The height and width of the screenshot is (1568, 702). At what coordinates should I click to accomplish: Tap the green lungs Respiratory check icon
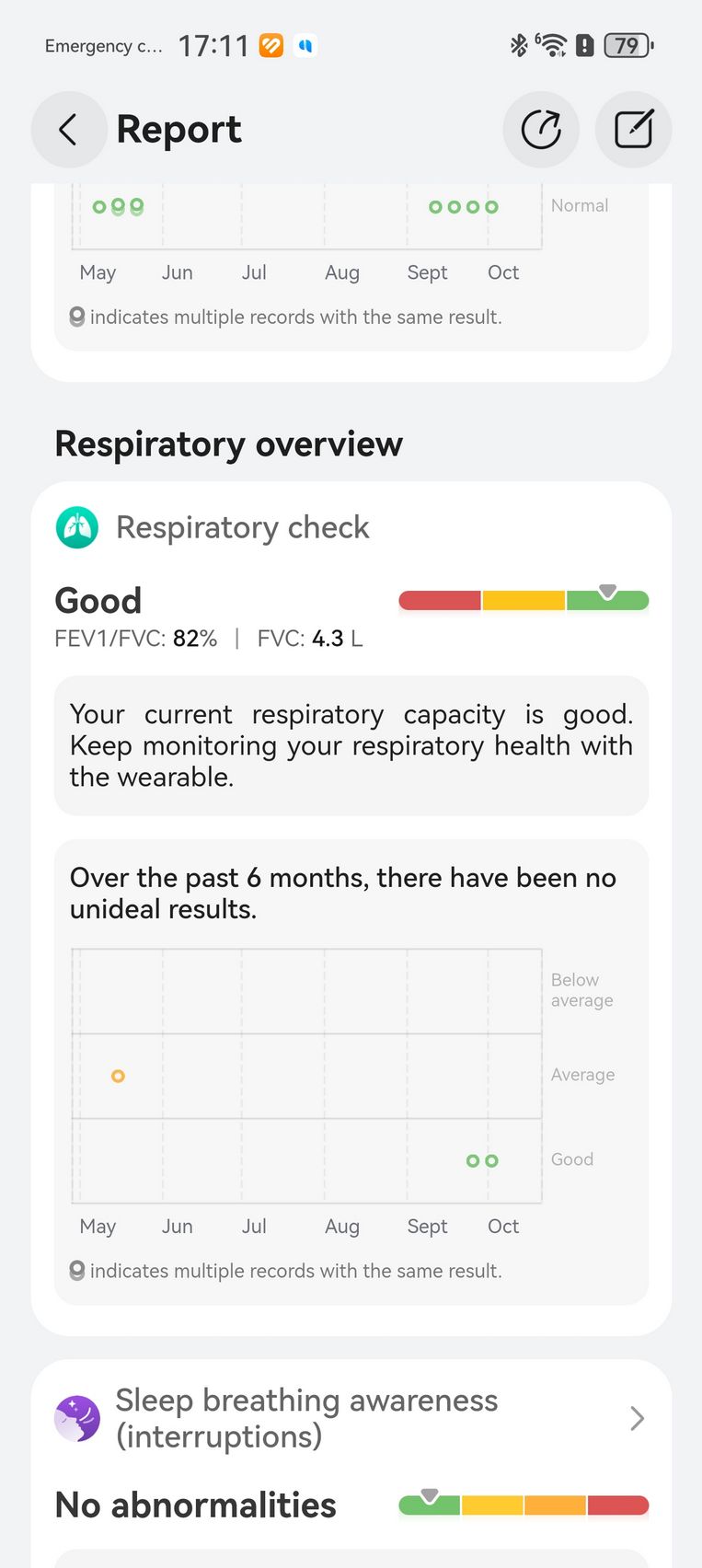77,528
